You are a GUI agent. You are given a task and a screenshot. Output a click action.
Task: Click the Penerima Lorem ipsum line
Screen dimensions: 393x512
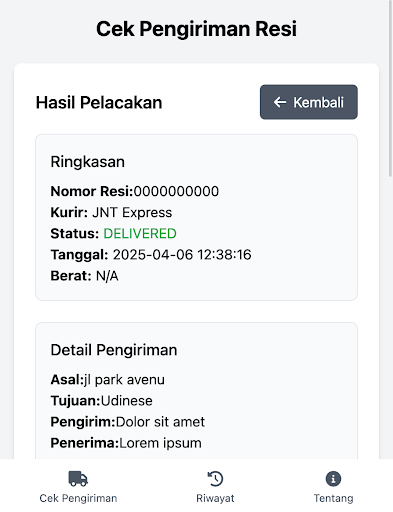point(126,443)
